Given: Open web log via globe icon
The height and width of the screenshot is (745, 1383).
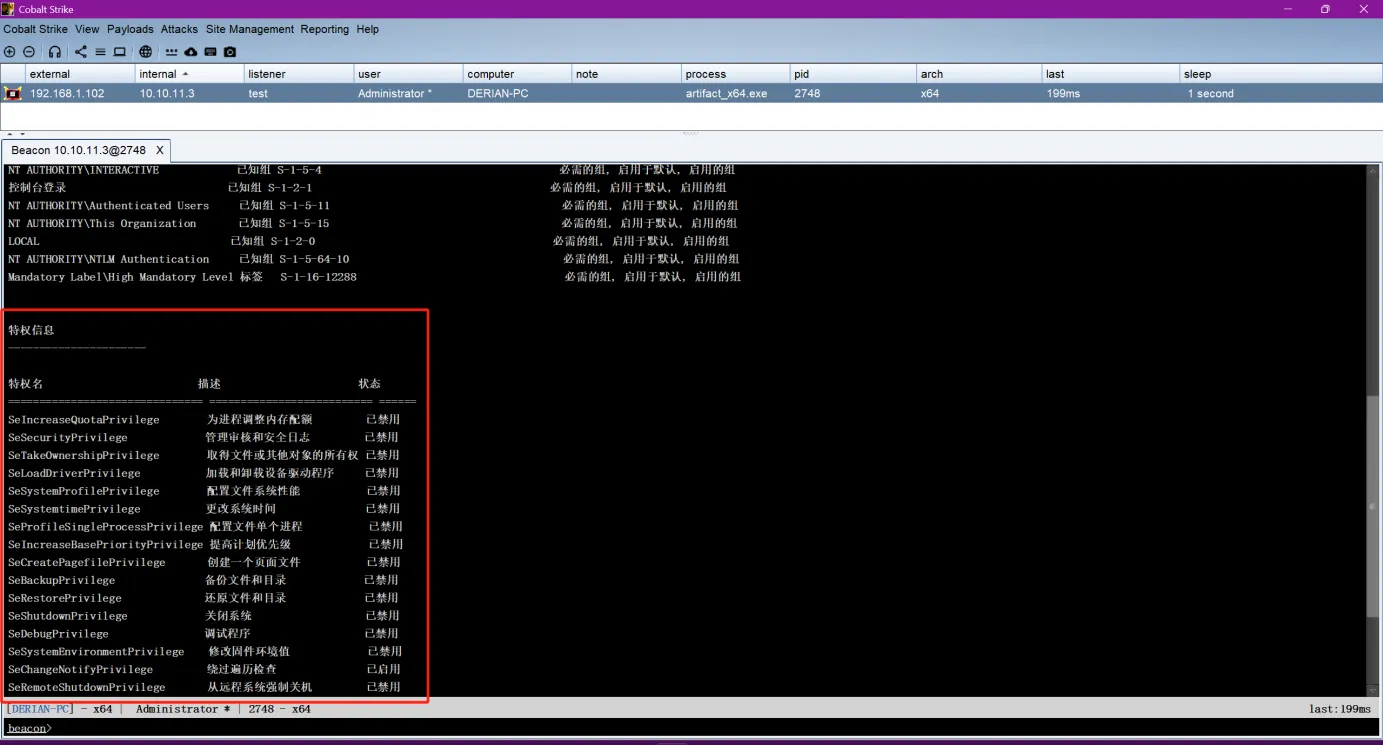Looking at the screenshot, I should [146, 52].
